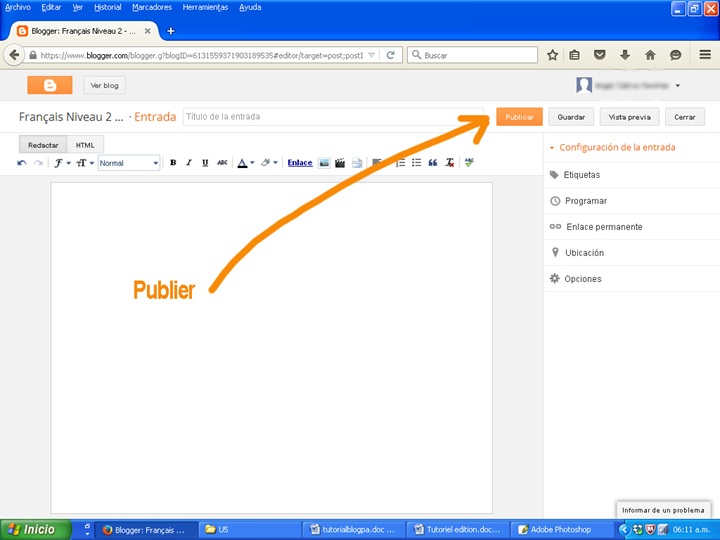Click the quote formatting icon

pos(433,163)
